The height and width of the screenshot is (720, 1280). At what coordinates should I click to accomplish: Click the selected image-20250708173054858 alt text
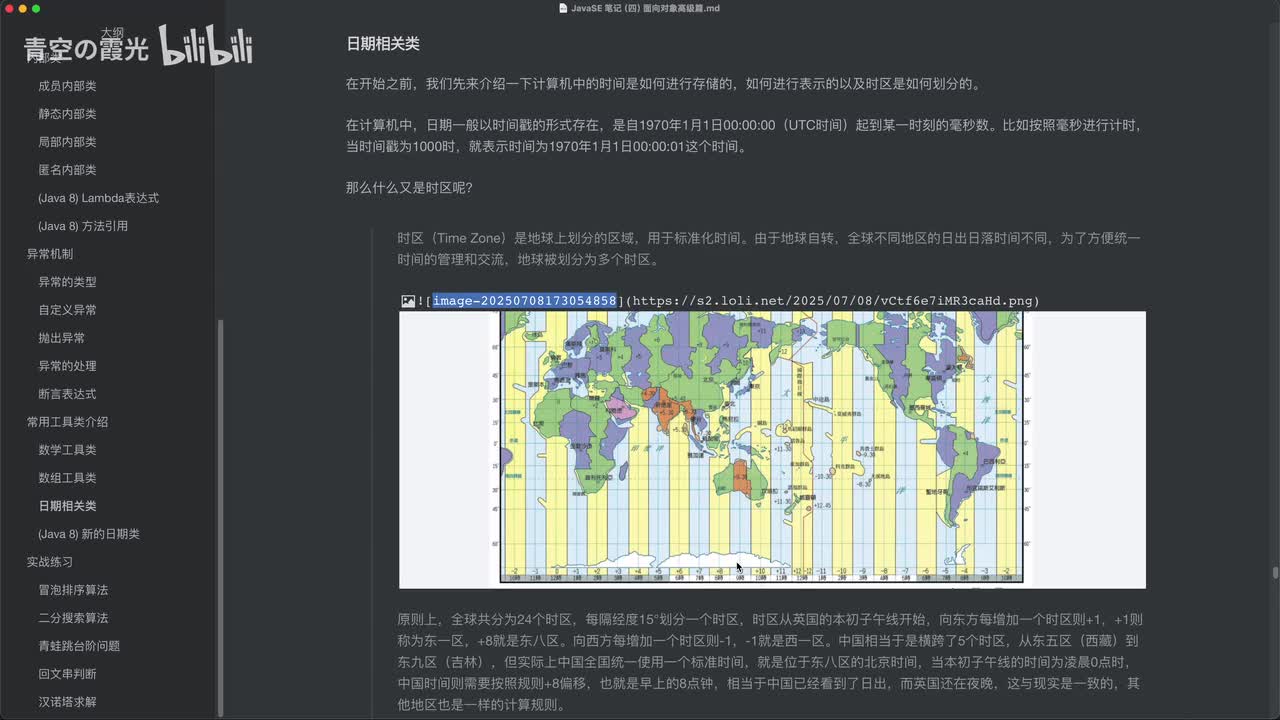click(525, 301)
